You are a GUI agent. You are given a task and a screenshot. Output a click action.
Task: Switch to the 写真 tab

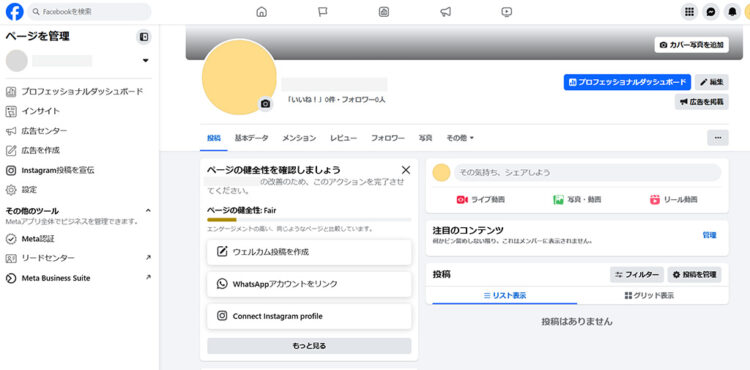pyautogui.click(x=425, y=138)
